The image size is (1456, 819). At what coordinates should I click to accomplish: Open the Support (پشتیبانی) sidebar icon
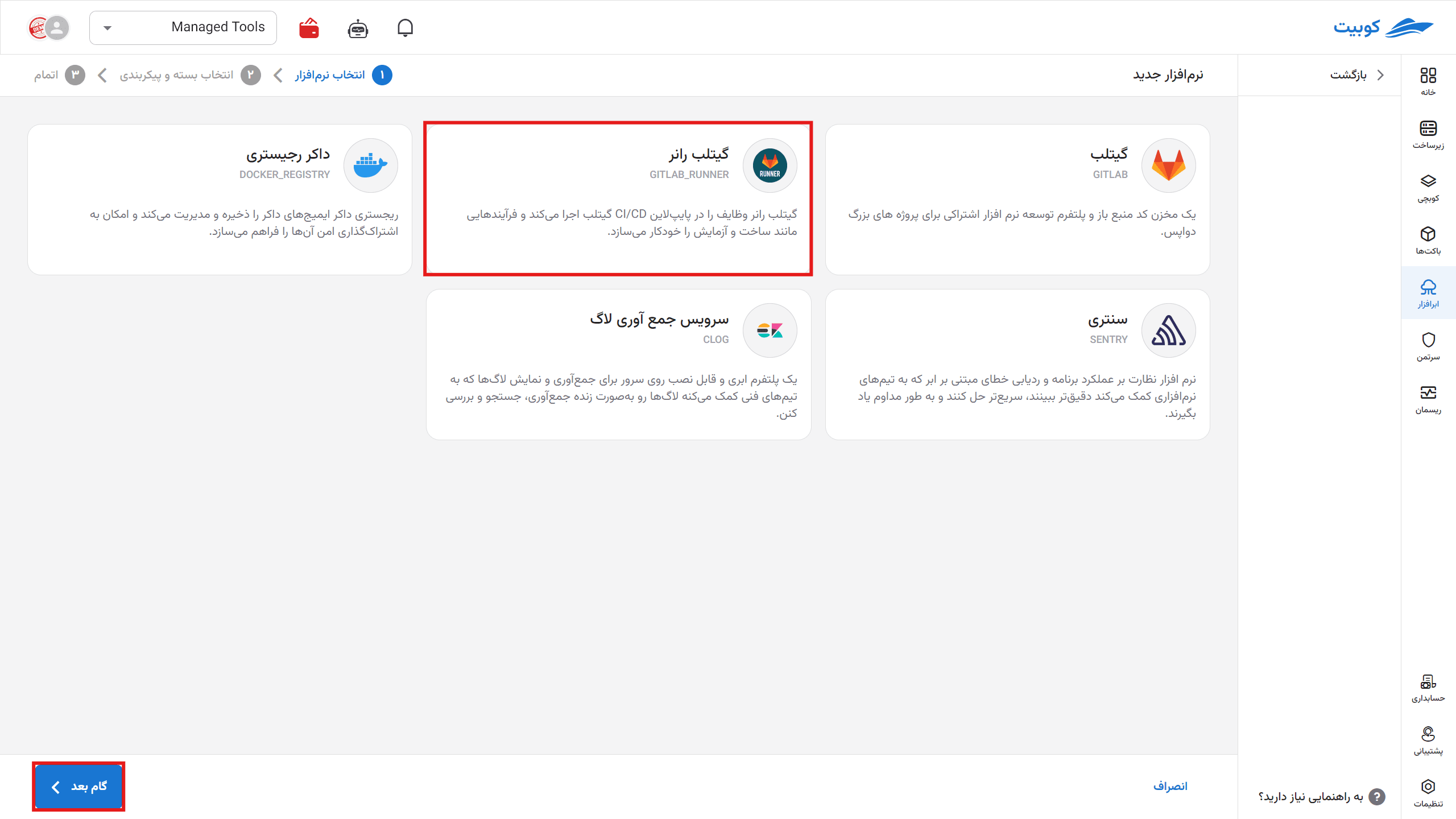[1428, 741]
